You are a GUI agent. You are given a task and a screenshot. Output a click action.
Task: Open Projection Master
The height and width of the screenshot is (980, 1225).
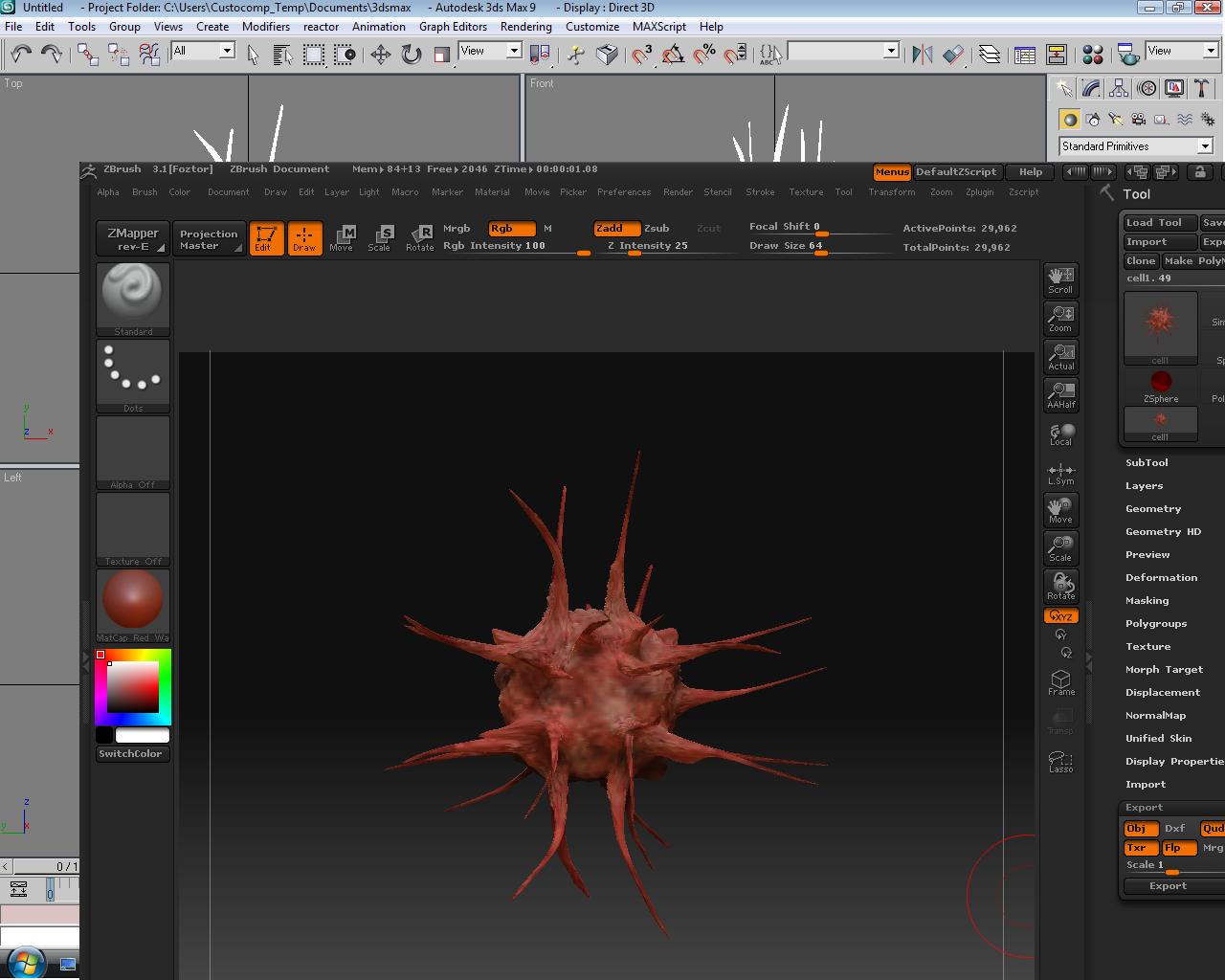[x=209, y=239]
